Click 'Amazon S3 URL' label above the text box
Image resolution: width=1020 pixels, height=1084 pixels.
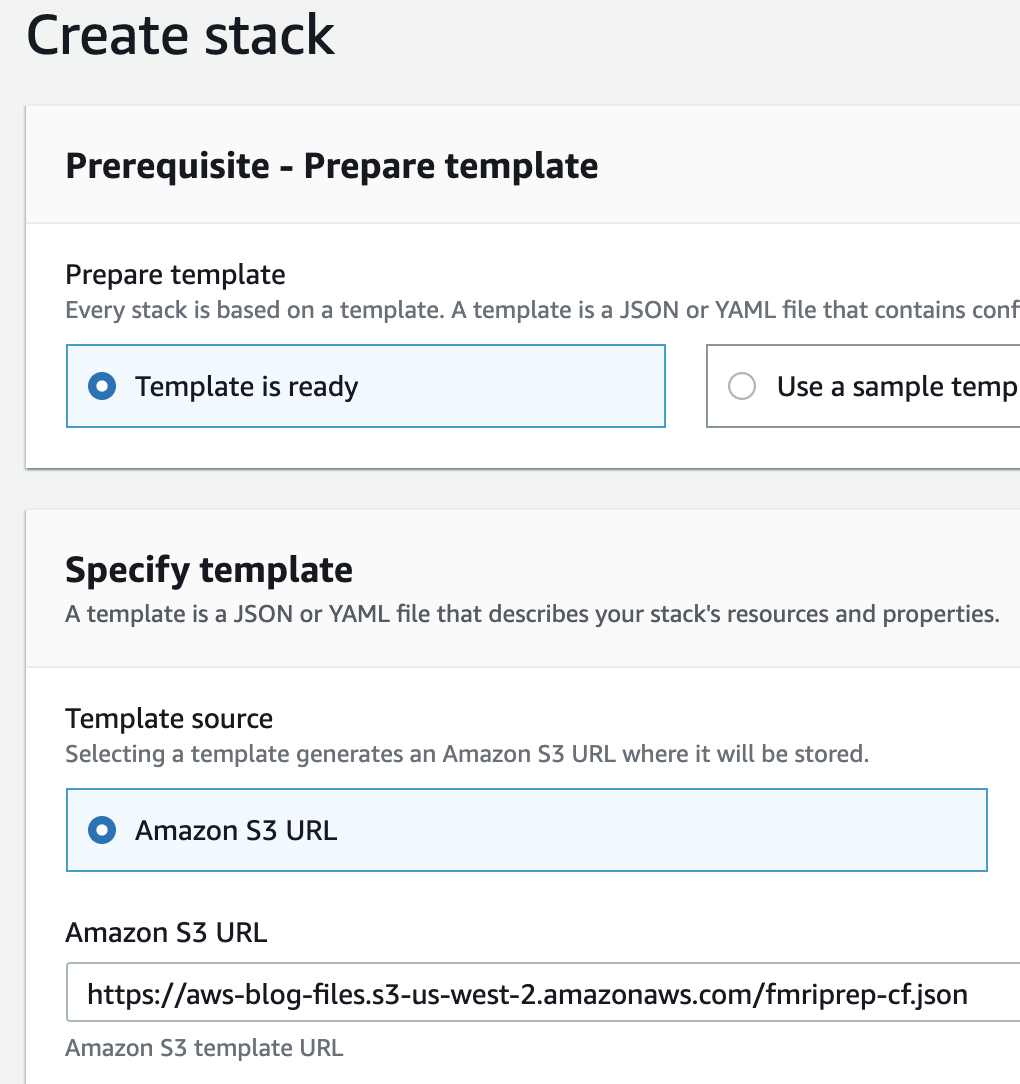coord(166,933)
